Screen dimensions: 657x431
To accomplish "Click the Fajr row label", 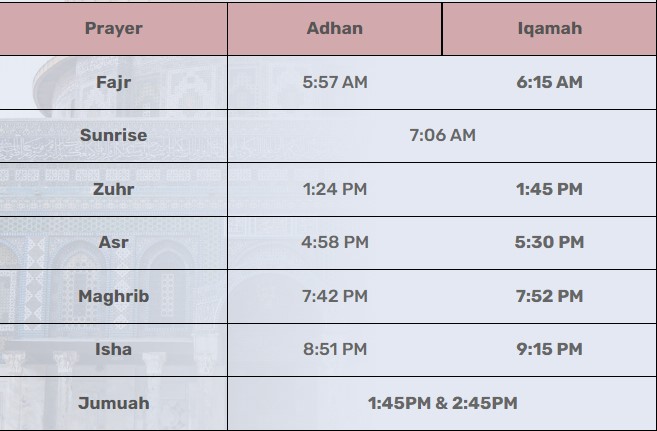I will coord(114,82).
